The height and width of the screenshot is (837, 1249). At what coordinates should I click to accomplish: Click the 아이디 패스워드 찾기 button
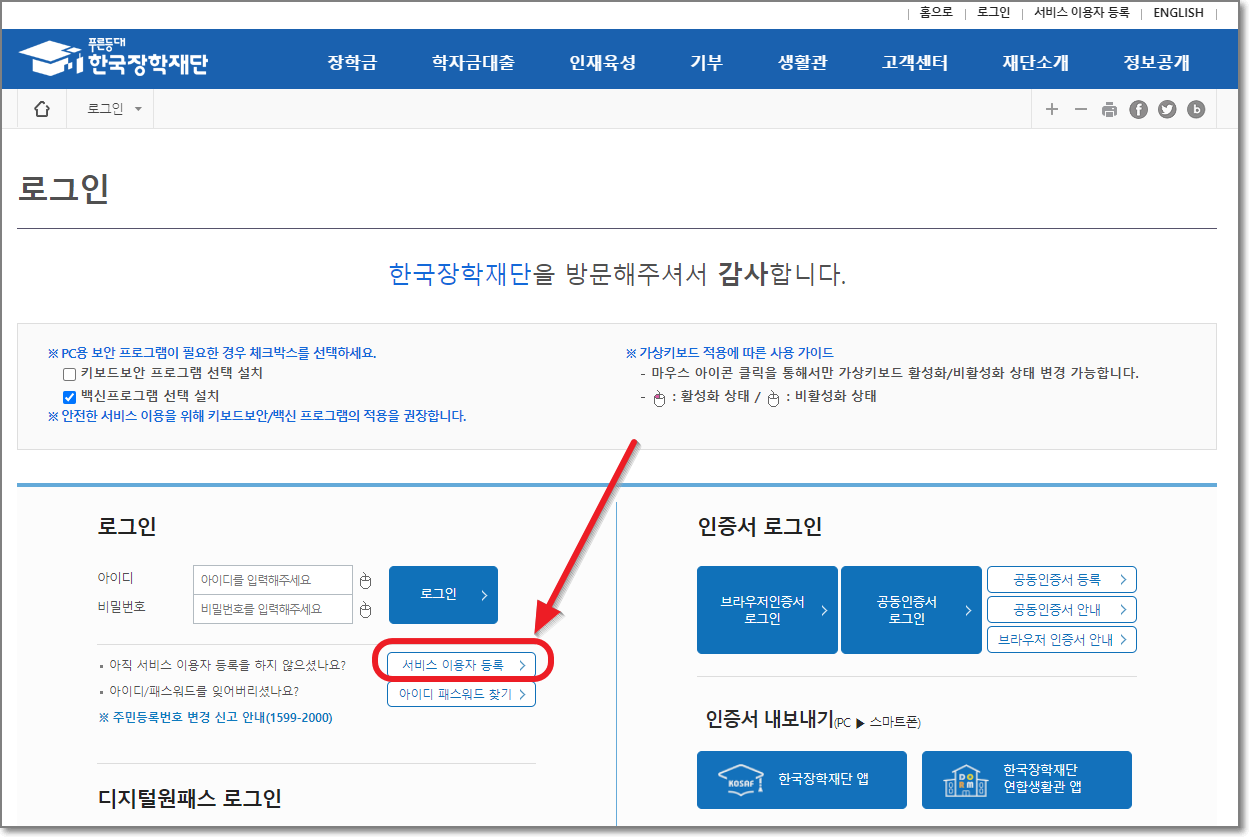pyautogui.click(x=461, y=694)
